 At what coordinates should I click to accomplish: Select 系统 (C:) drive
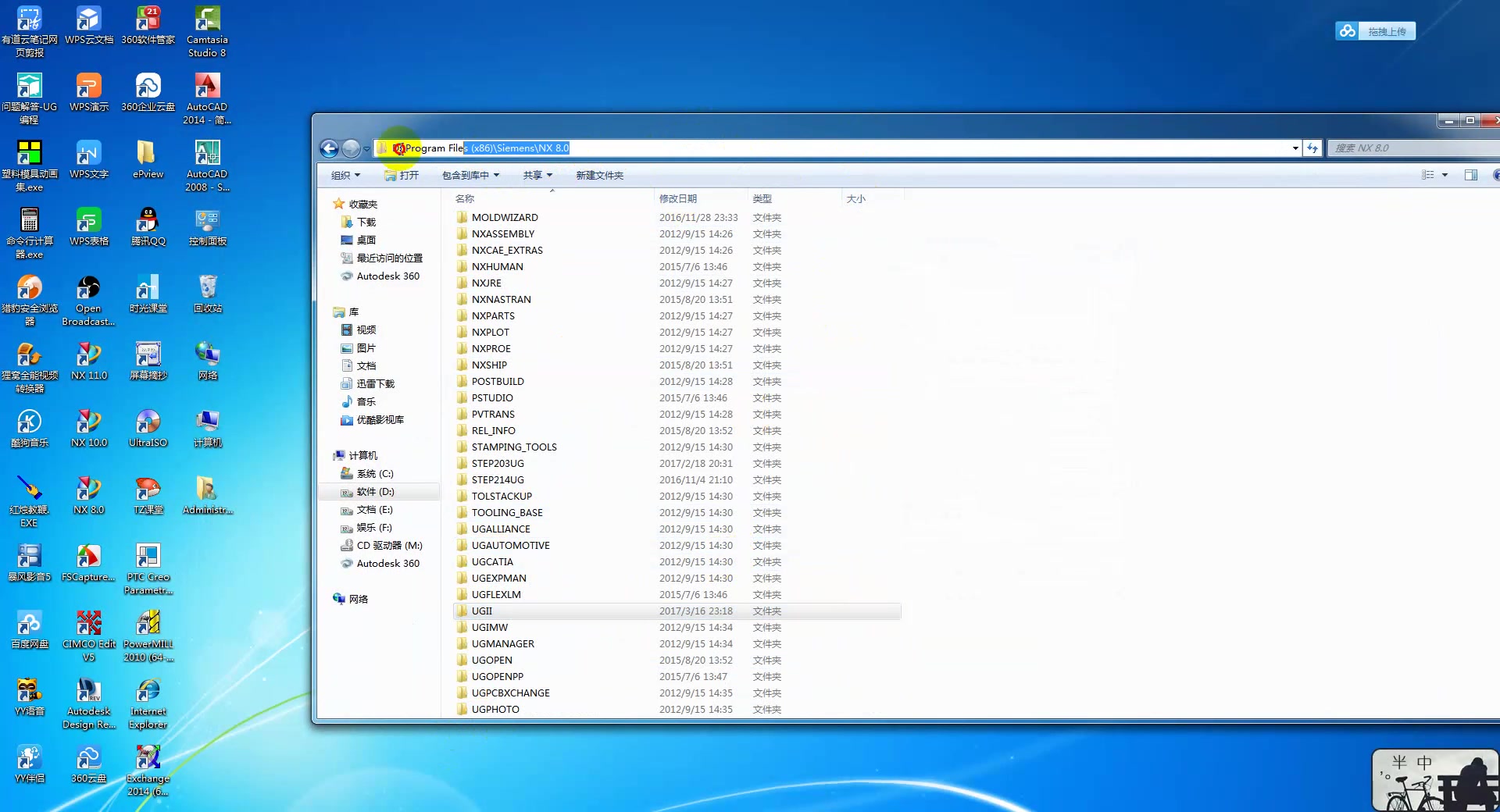(375, 473)
